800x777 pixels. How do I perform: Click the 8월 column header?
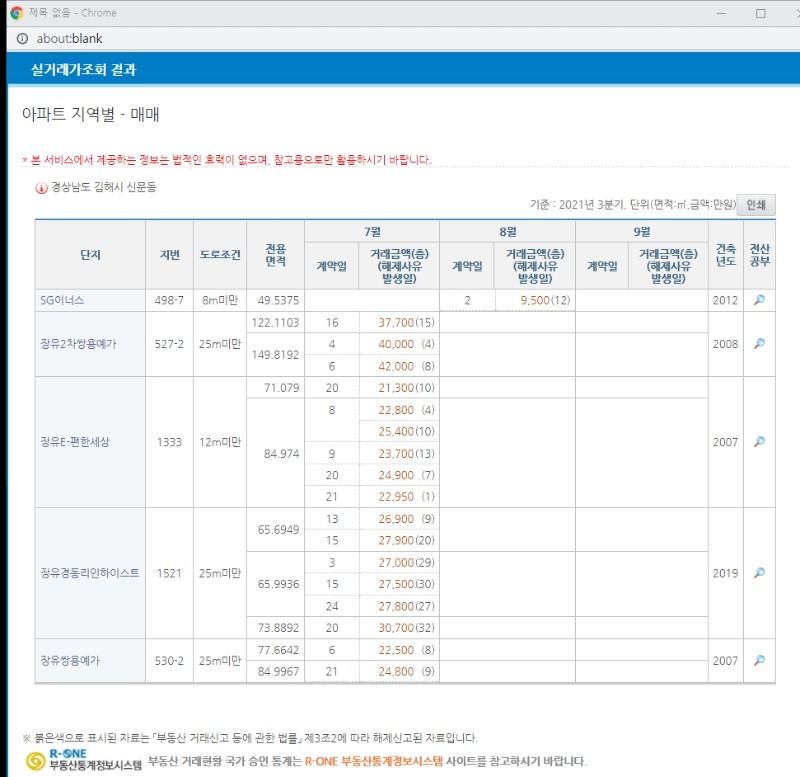(508, 232)
